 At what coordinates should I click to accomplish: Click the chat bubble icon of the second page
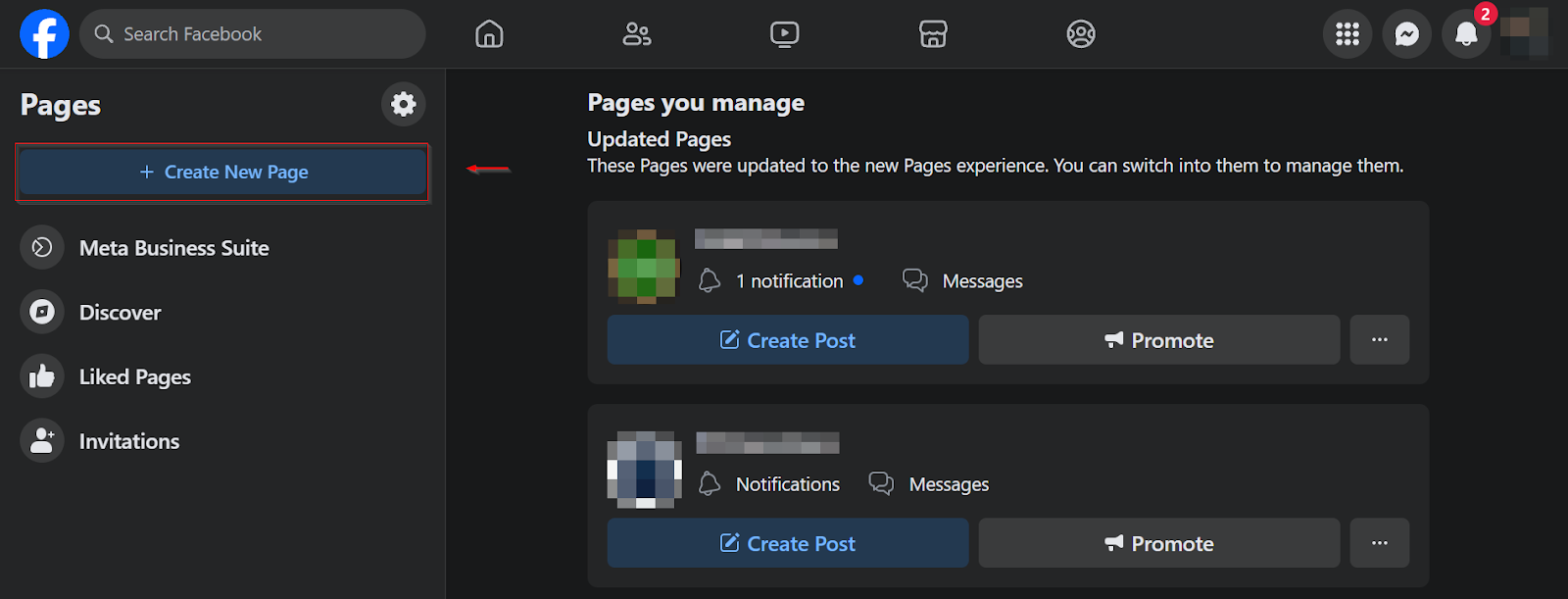(x=882, y=484)
